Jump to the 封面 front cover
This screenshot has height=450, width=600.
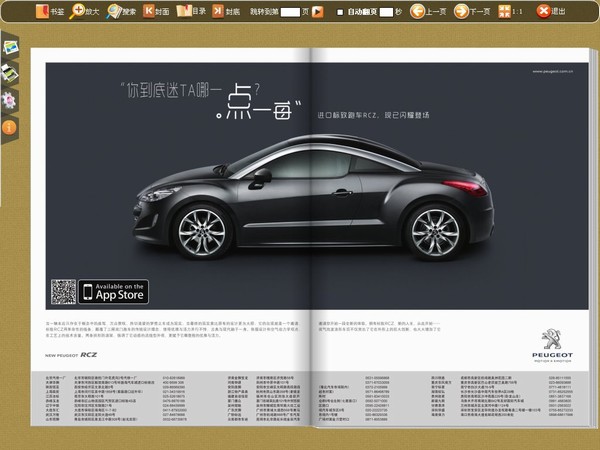tap(156, 11)
